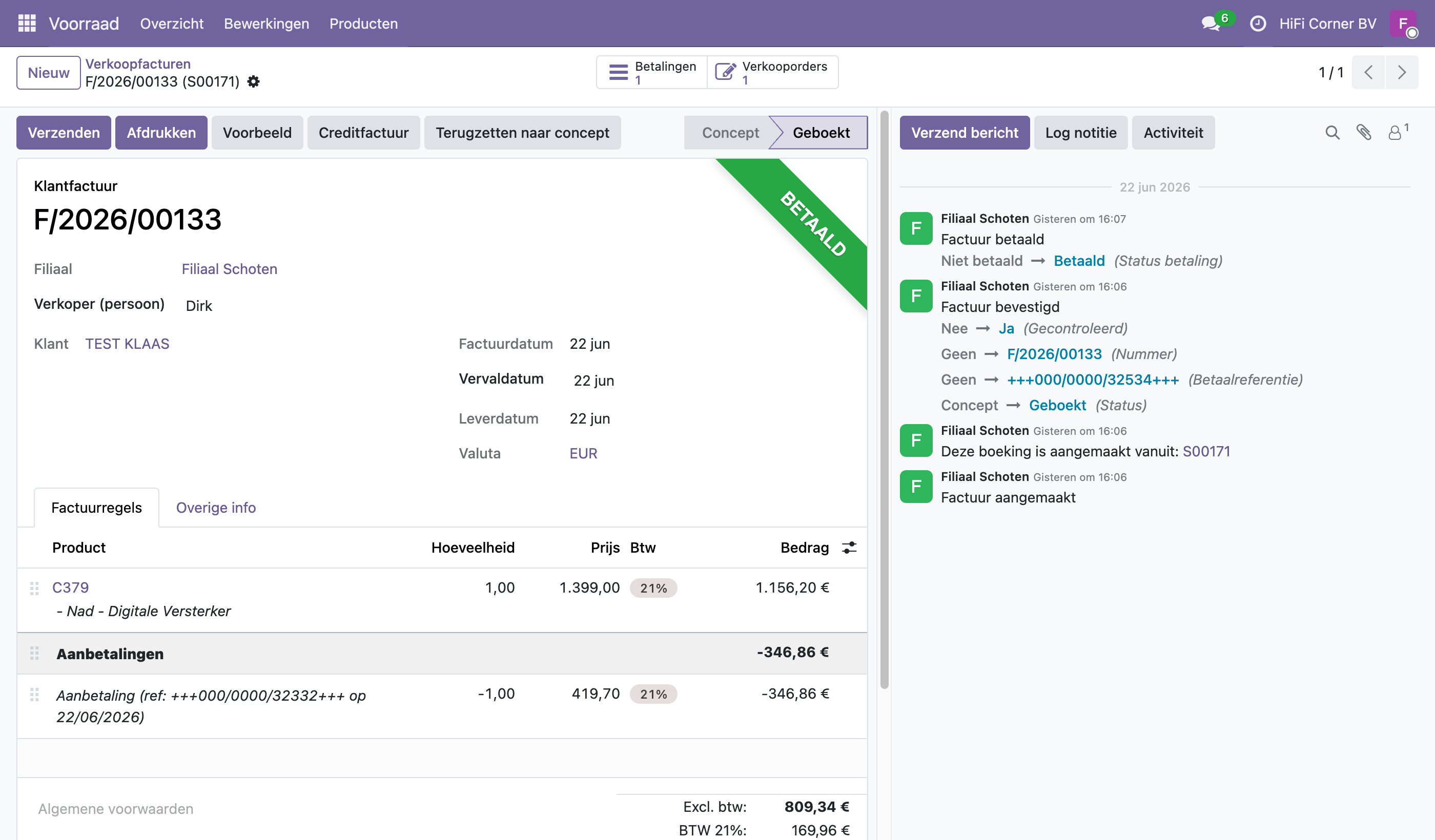This screenshot has height=840, width=1435.
Task: Click the Activiteit button
Action: (x=1173, y=133)
